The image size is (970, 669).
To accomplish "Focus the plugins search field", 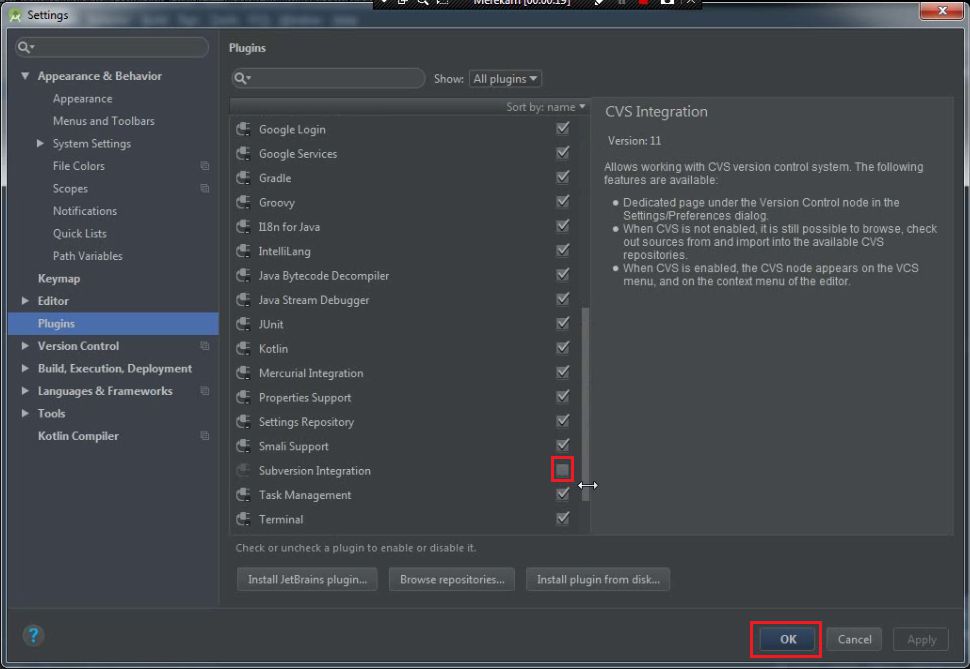I will click(x=328, y=79).
